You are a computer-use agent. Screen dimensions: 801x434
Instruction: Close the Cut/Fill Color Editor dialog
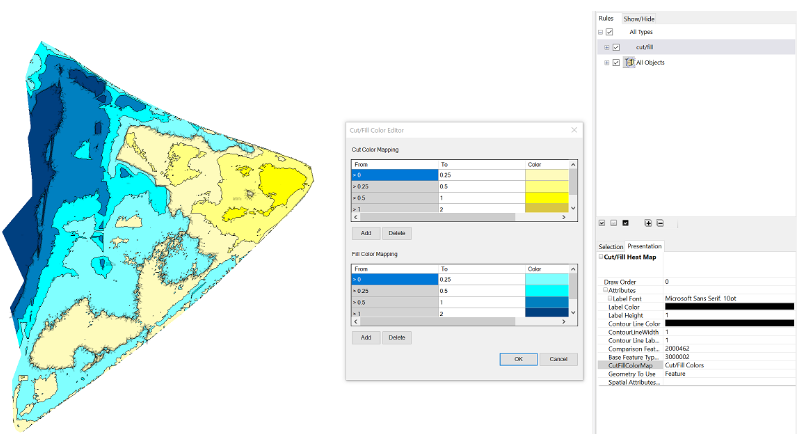[x=574, y=130]
